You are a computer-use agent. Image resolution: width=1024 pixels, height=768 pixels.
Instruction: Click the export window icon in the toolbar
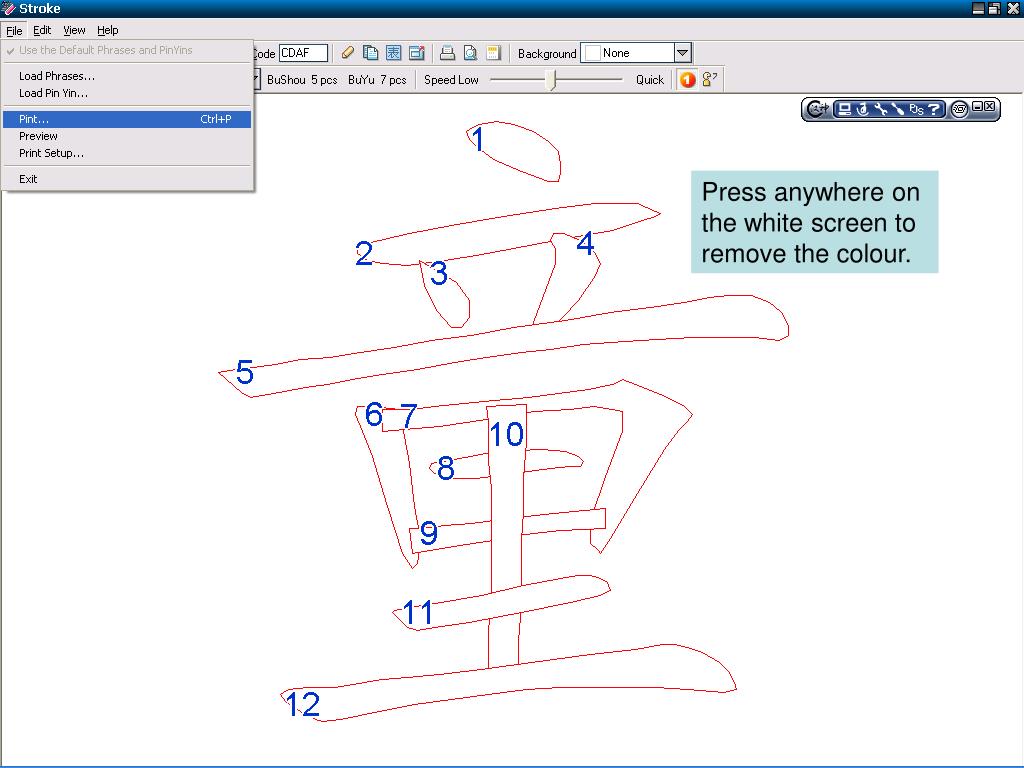point(417,53)
